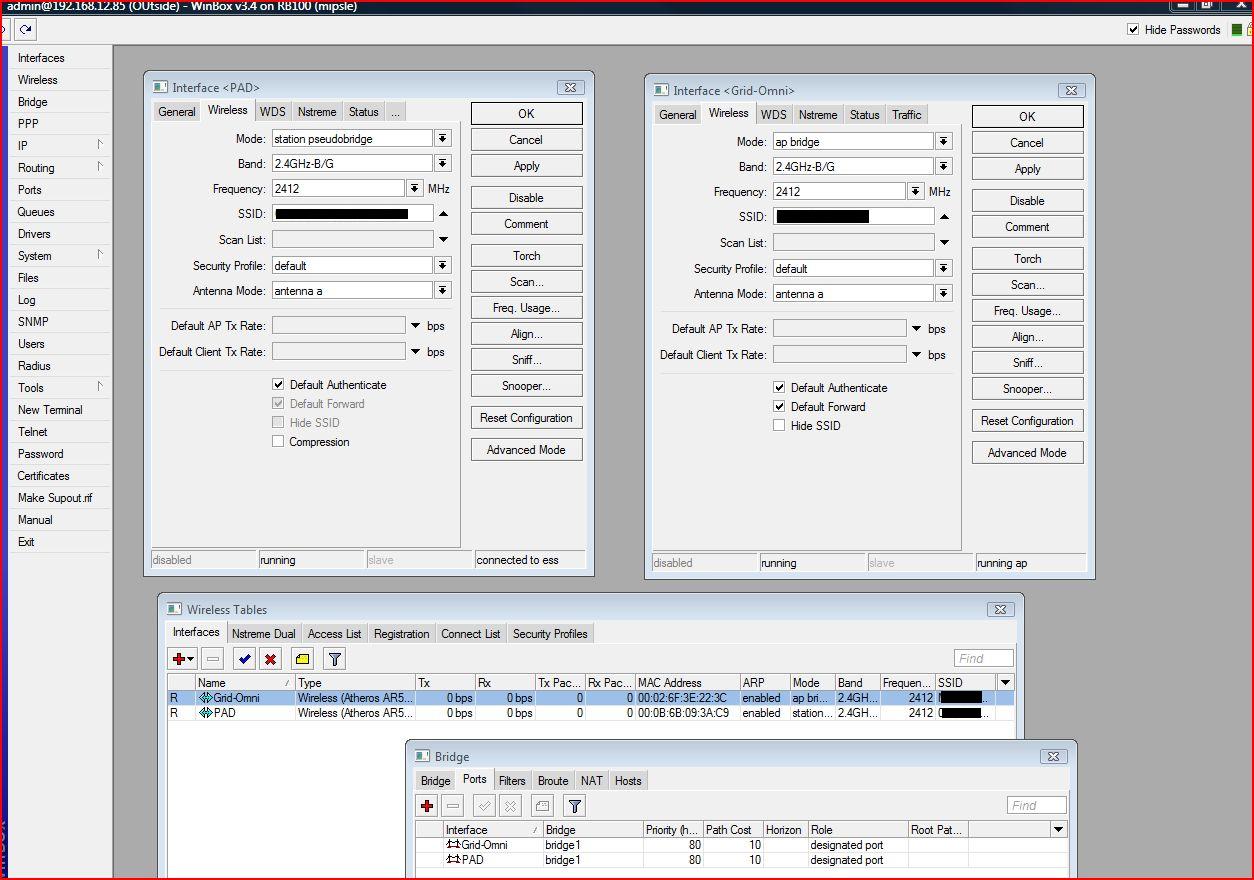Toggle the Hide Passwords checkbox

click(x=1133, y=30)
